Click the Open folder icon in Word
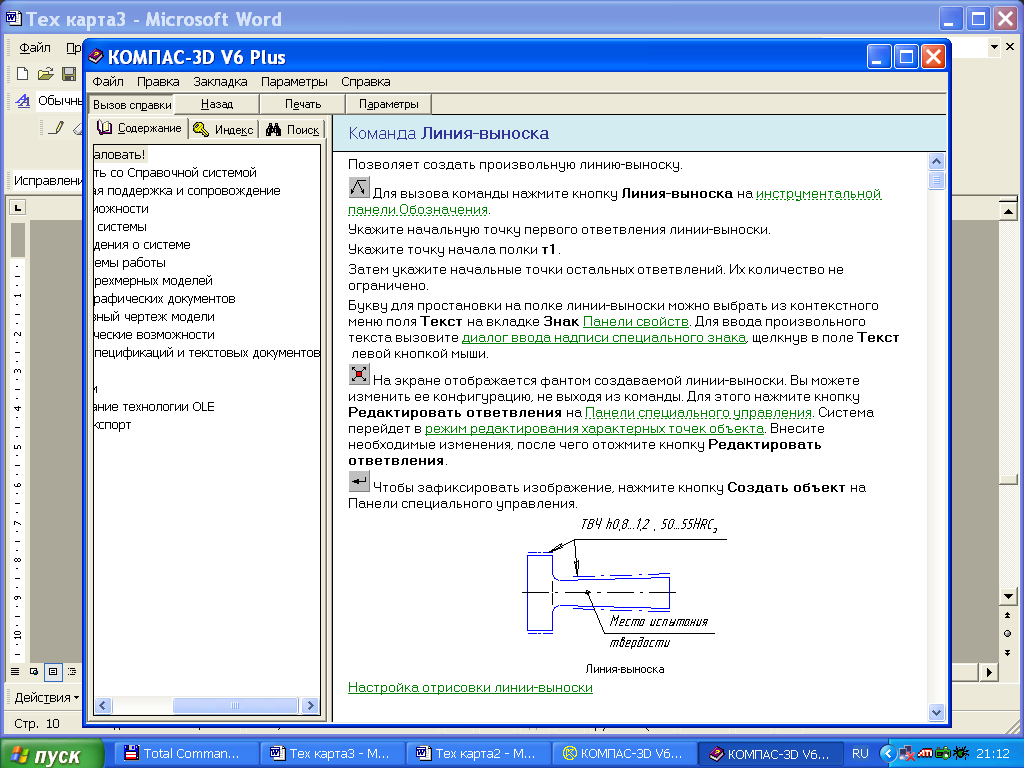This screenshot has width=1024, height=768. [x=45, y=74]
